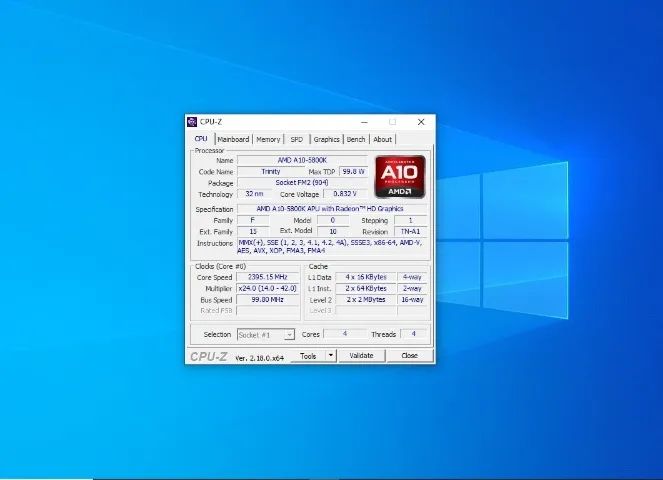Click the Specification field text
This screenshot has height=480, width=663.
tap(332, 209)
